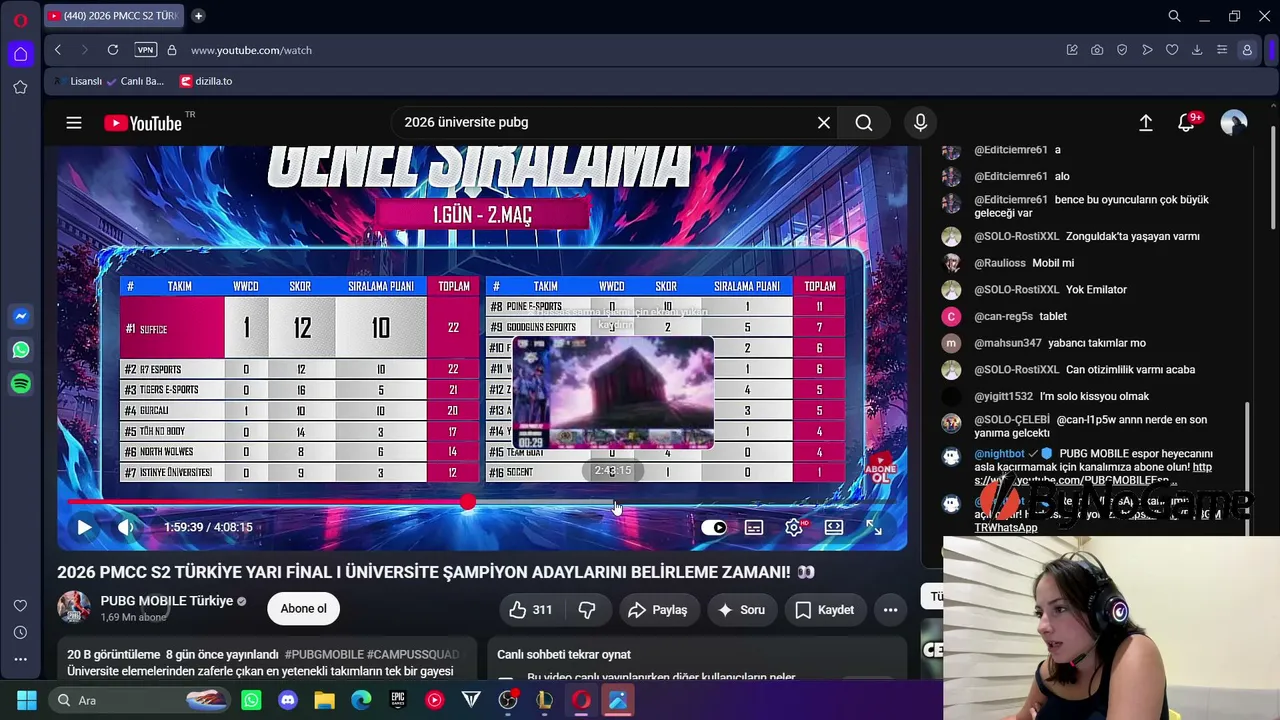The width and height of the screenshot is (1280, 720).
Task: Search tabs with the magnifier icon
Action: click(1175, 16)
